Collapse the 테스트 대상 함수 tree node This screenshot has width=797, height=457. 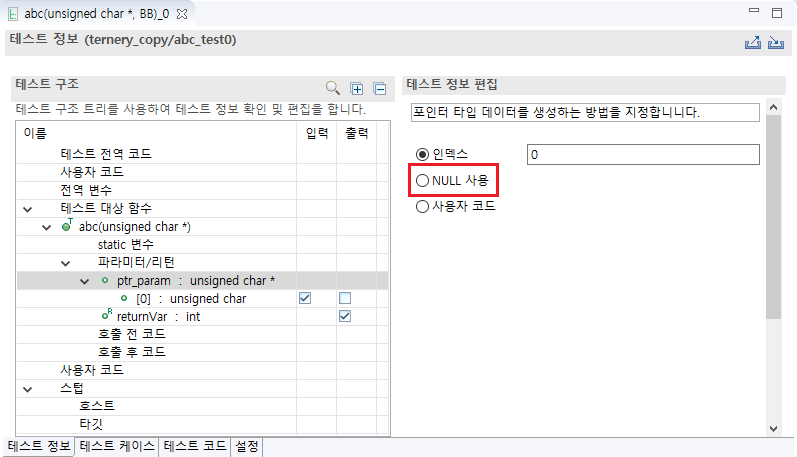(27, 209)
